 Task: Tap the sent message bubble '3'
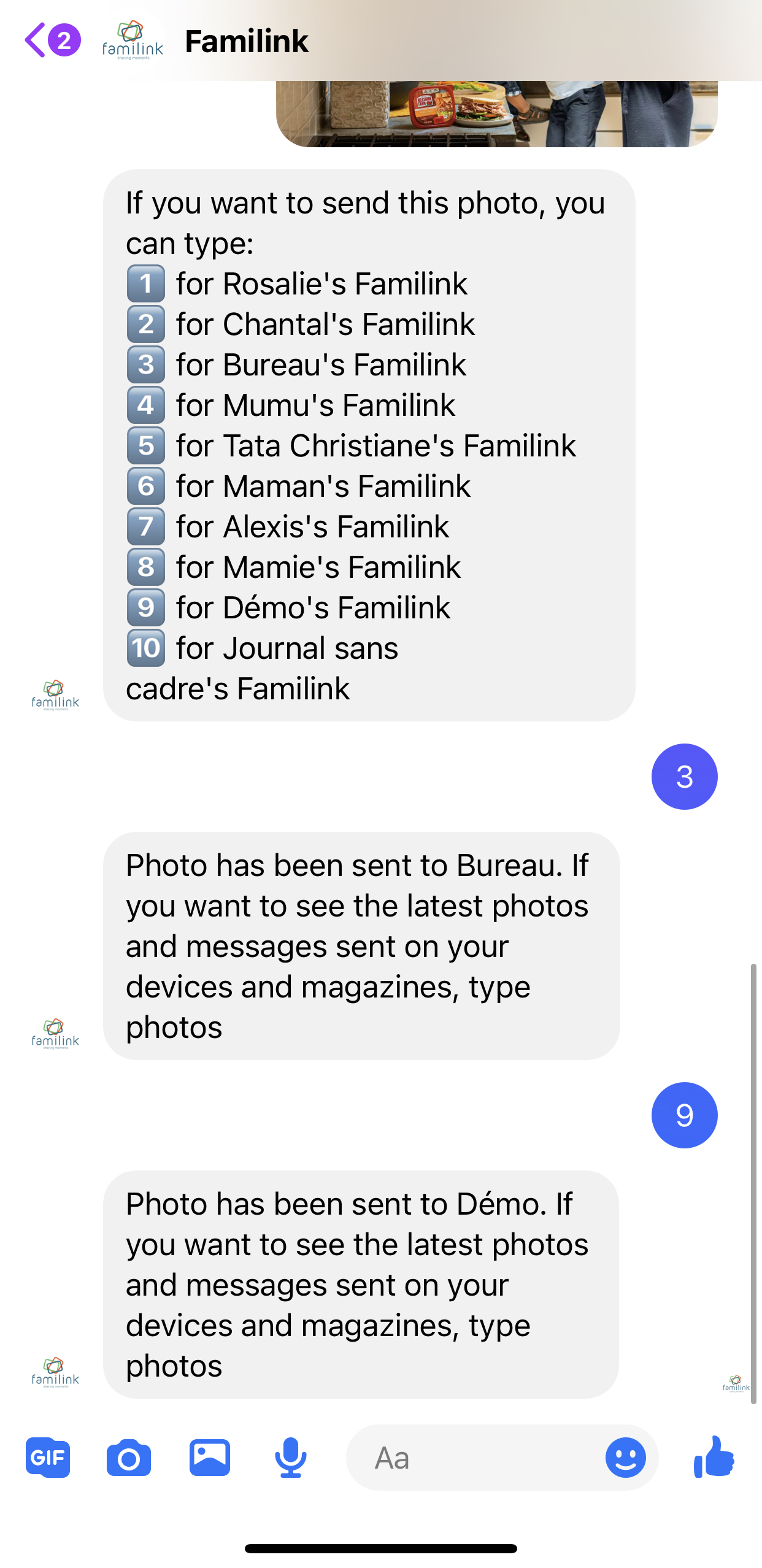click(x=685, y=777)
